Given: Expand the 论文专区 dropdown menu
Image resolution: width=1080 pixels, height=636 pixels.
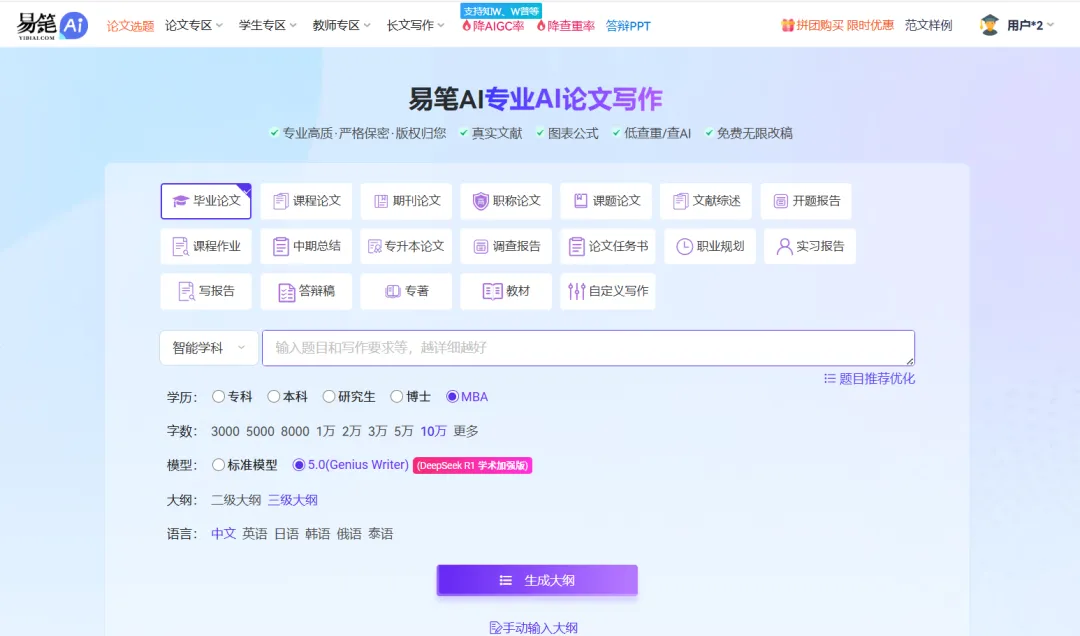Looking at the screenshot, I should [x=194, y=25].
